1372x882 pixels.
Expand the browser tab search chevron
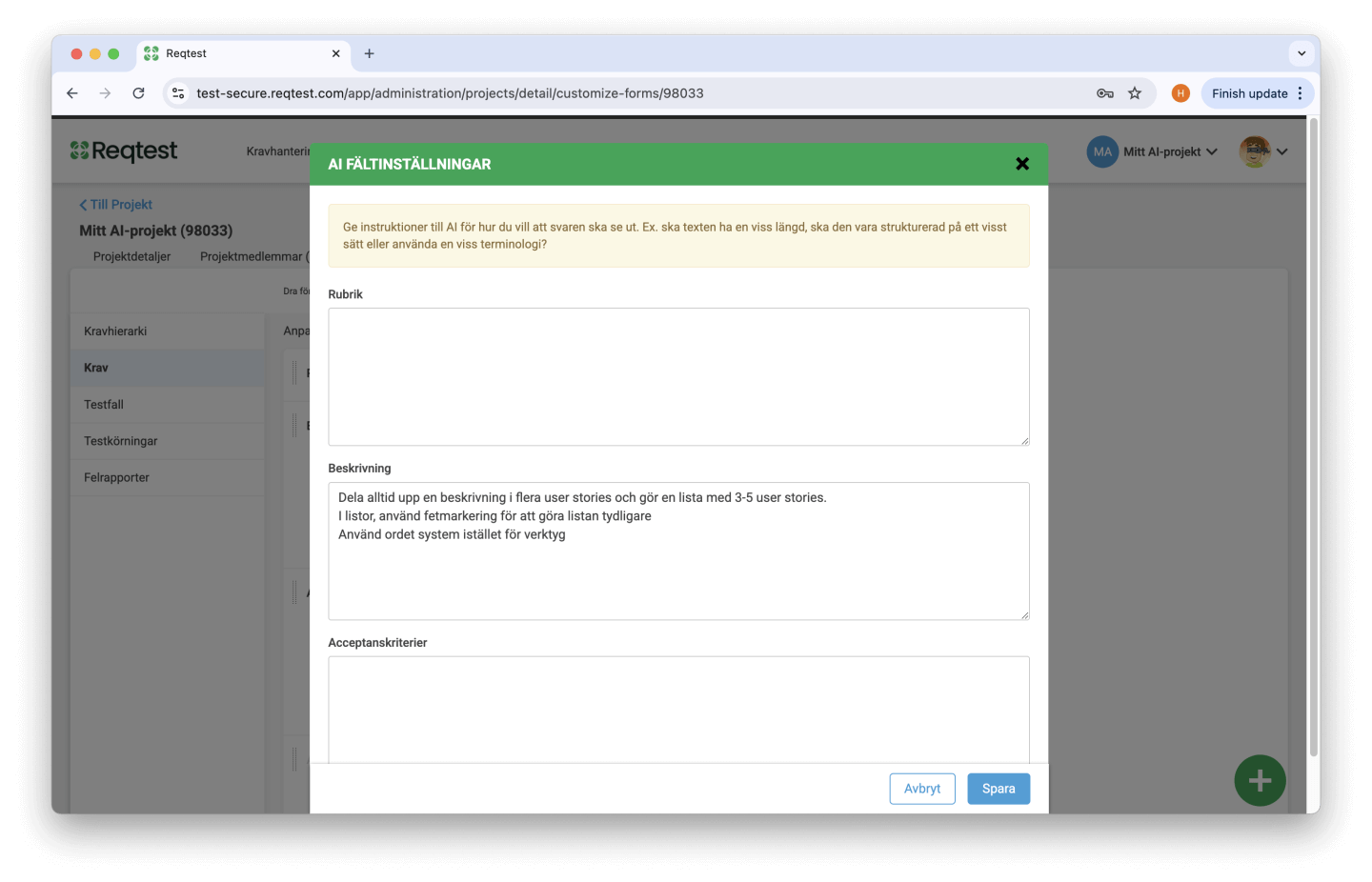(1301, 53)
